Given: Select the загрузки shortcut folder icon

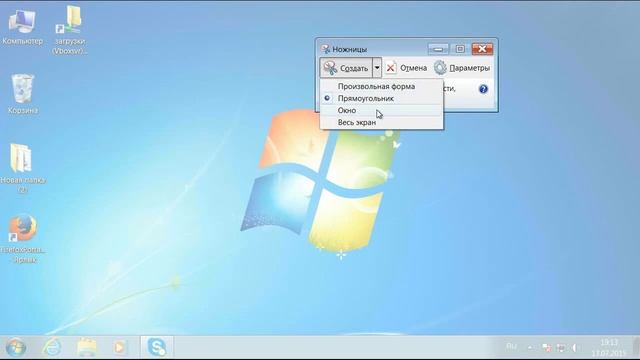Looking at the screenshot, I should [70, 30].
